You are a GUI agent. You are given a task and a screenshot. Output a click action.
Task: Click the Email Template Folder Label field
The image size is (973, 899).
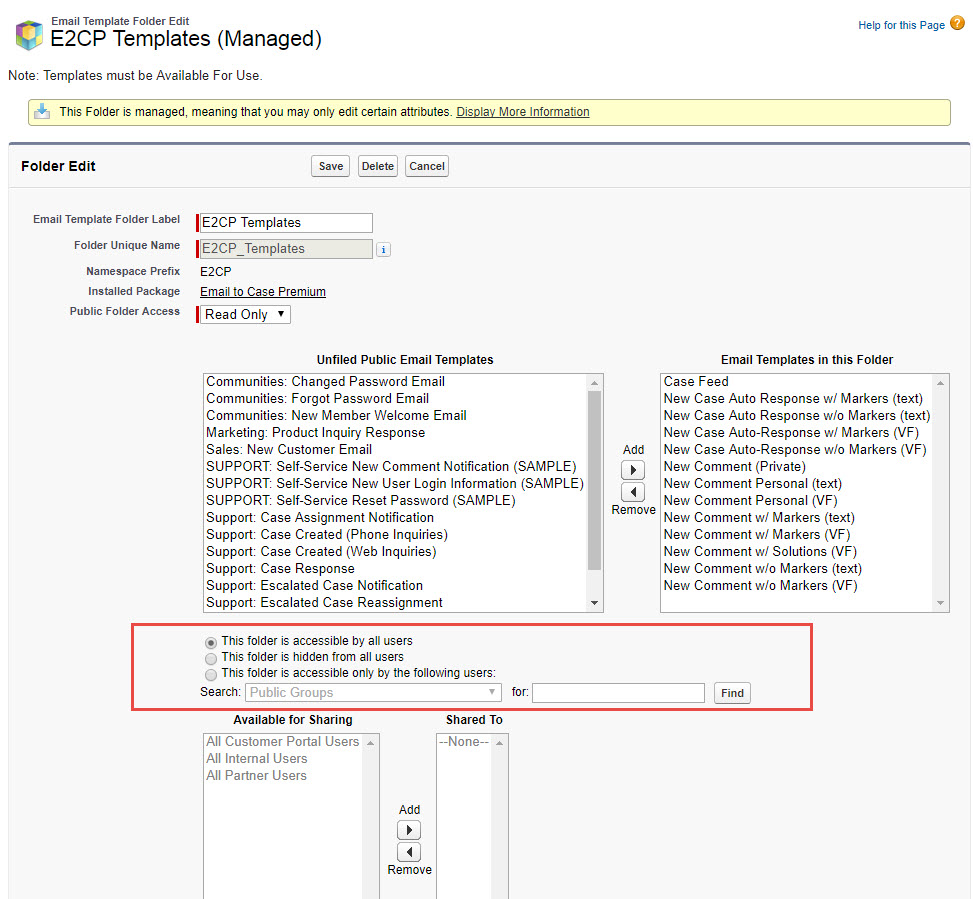point(286,223)
